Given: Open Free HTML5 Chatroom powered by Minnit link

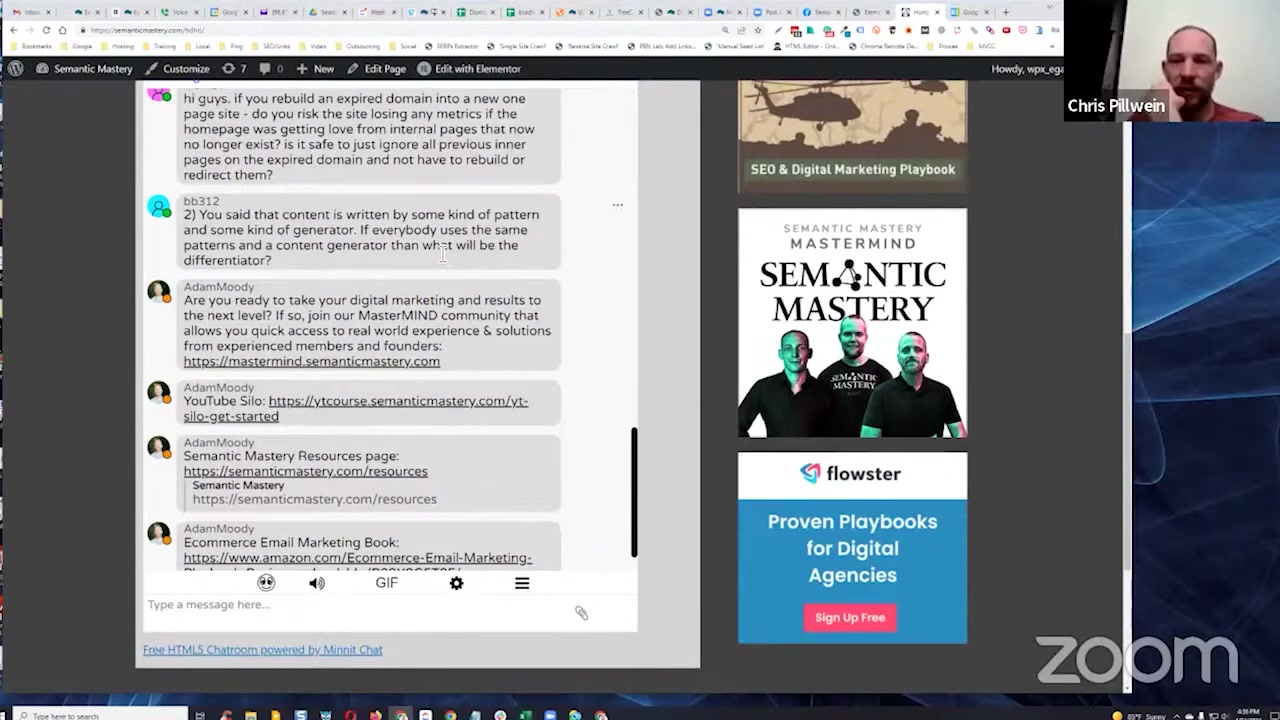Looking at the screenshot, I should 262,650.
